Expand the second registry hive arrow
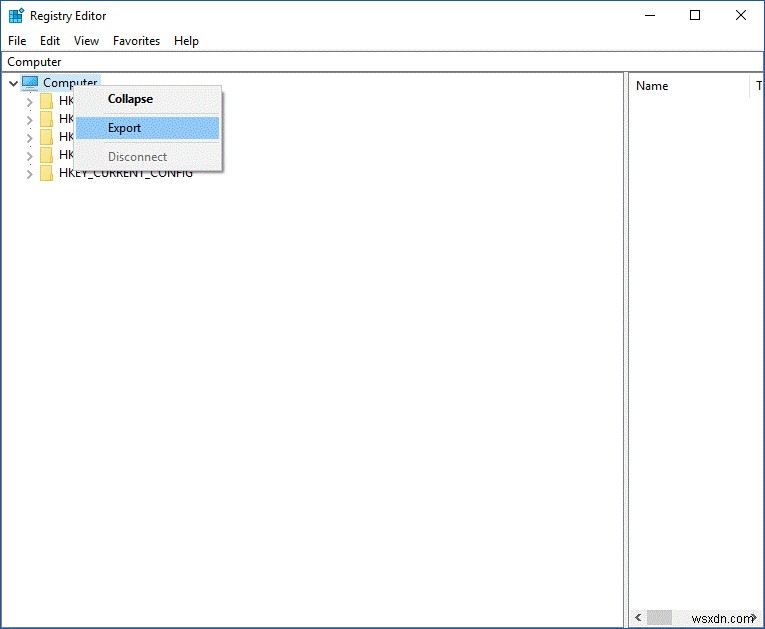This screenshot has width=765, height=629. point(29,120)
